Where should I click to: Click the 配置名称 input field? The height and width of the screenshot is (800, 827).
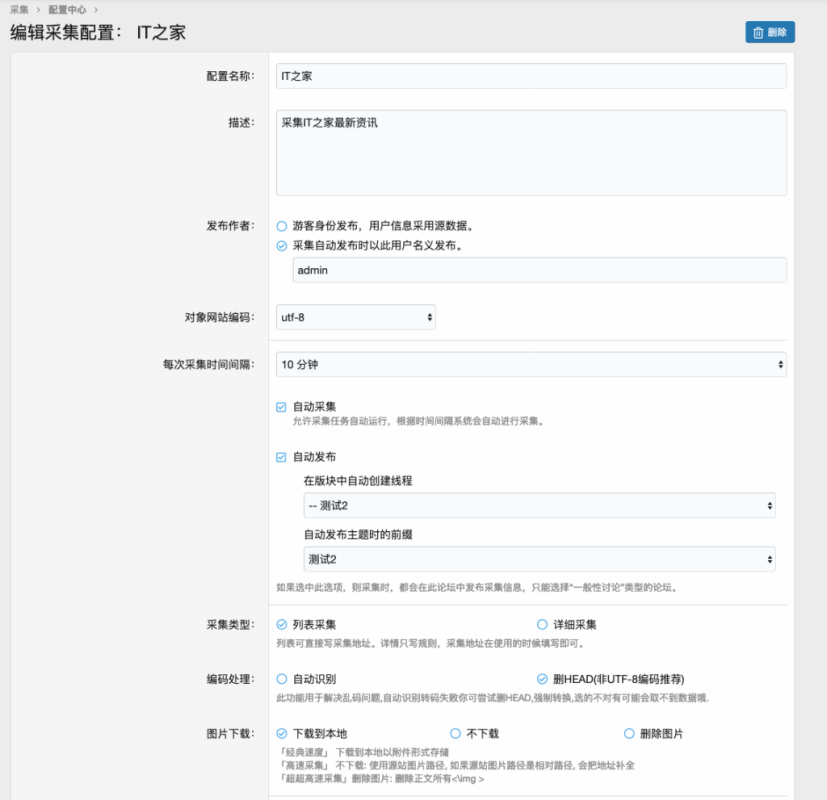pos(531,76)
